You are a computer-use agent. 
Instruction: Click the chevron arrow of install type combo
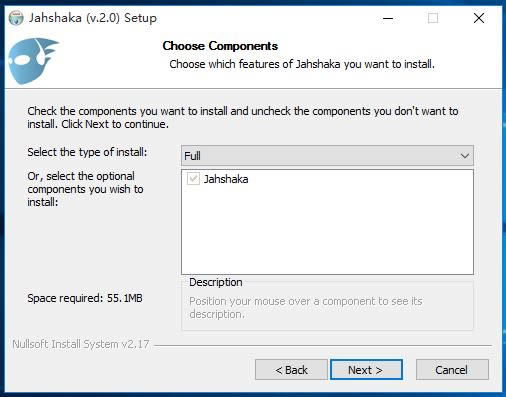pos(465,156)
